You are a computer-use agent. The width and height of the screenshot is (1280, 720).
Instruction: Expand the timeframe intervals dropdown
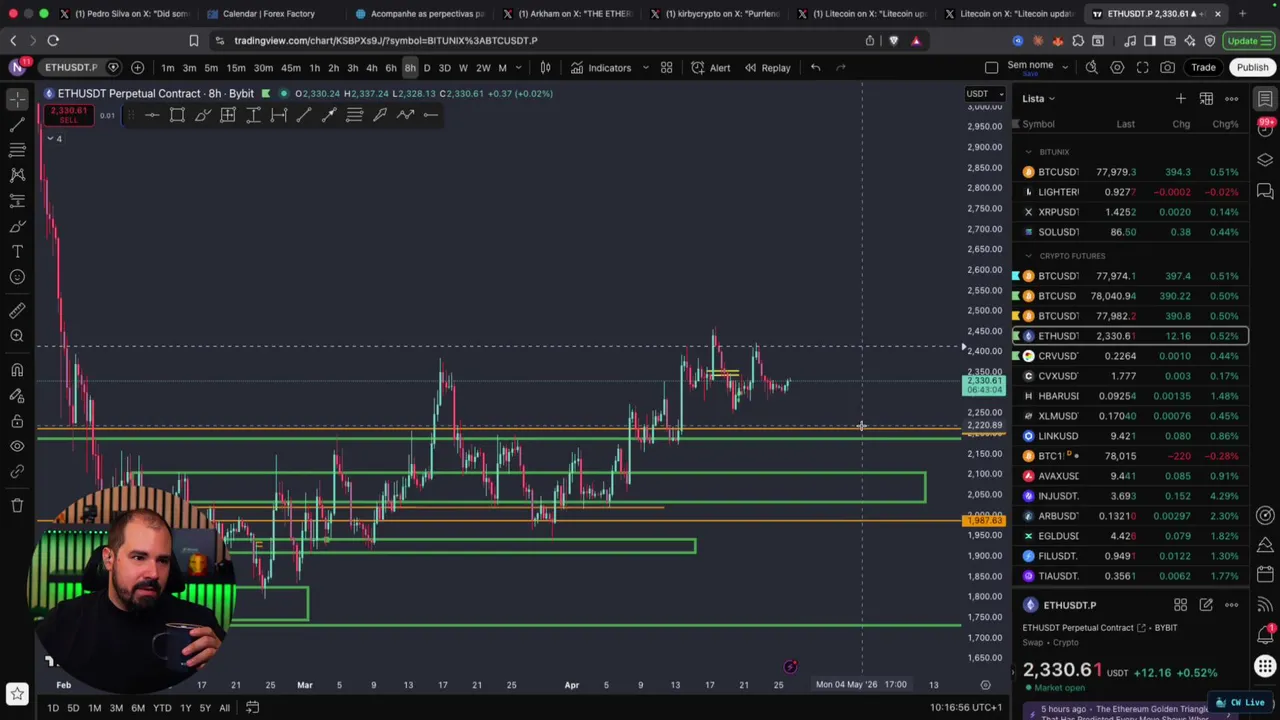518,67
